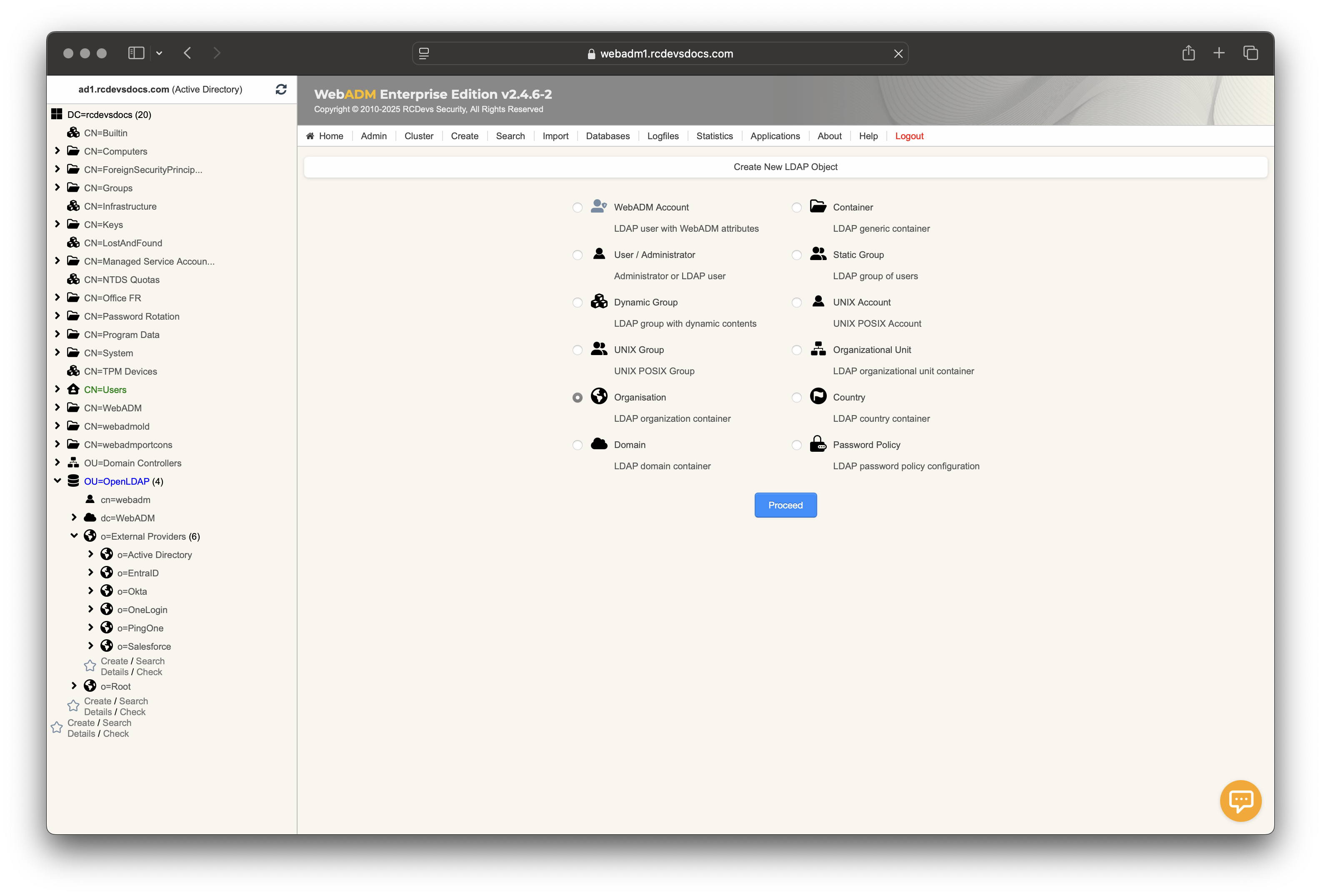The height and width of the screenshot is (896, 1321).
Task: Click the red Logout link
Action: (909, 136)
